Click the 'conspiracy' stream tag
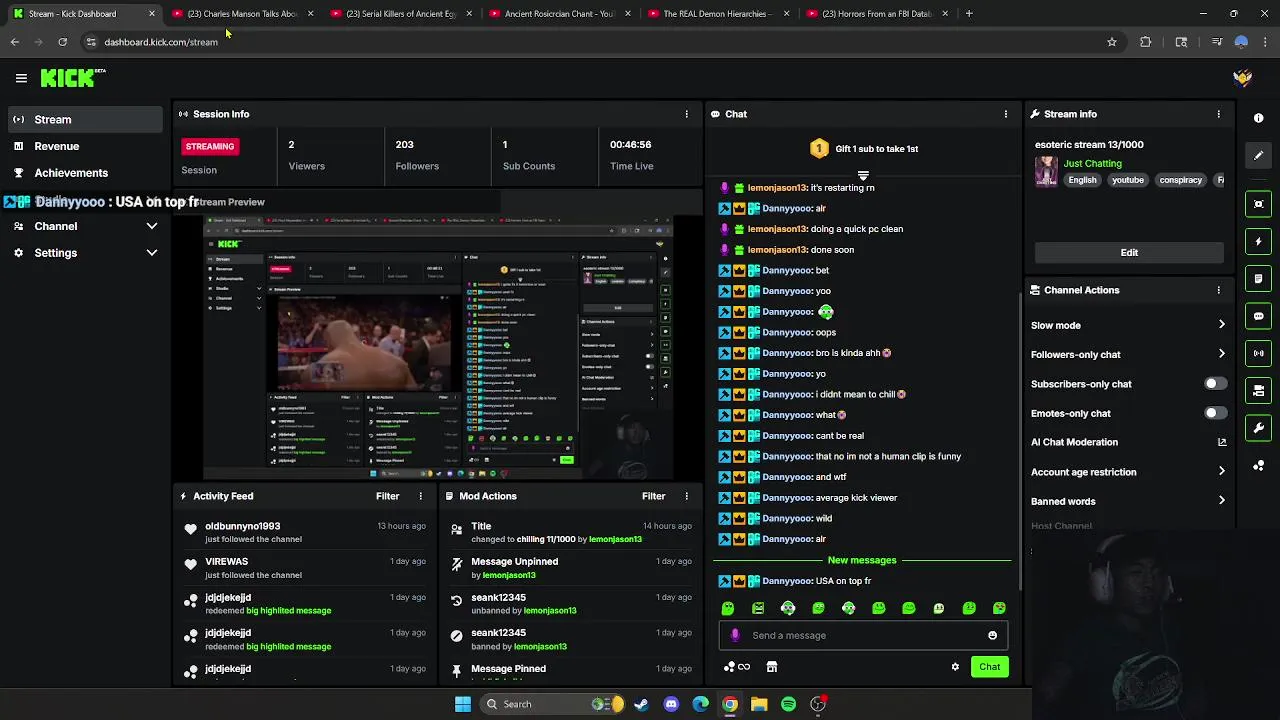 click(1180, 180)
